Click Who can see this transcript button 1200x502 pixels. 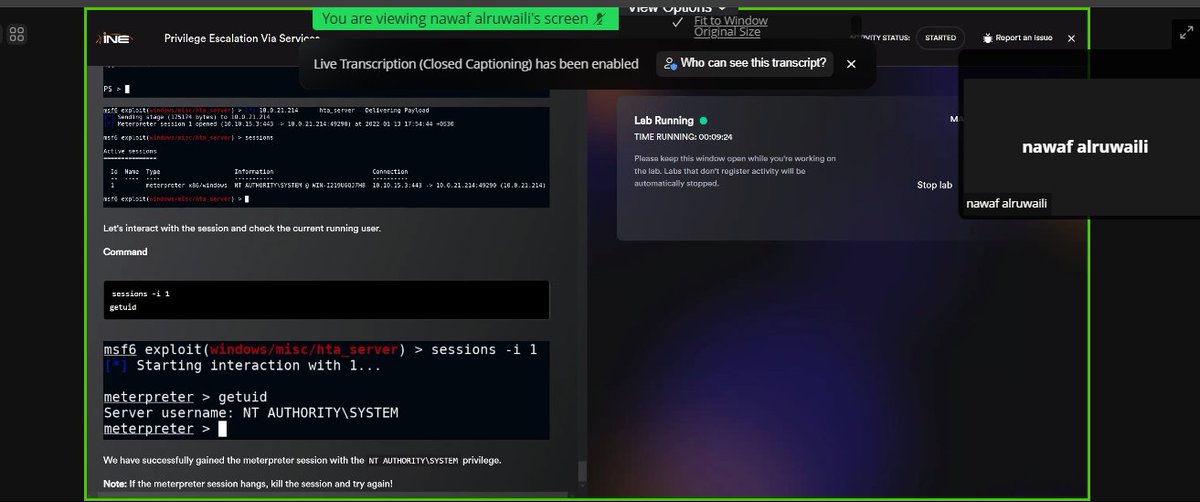click(x=745, y=63)
